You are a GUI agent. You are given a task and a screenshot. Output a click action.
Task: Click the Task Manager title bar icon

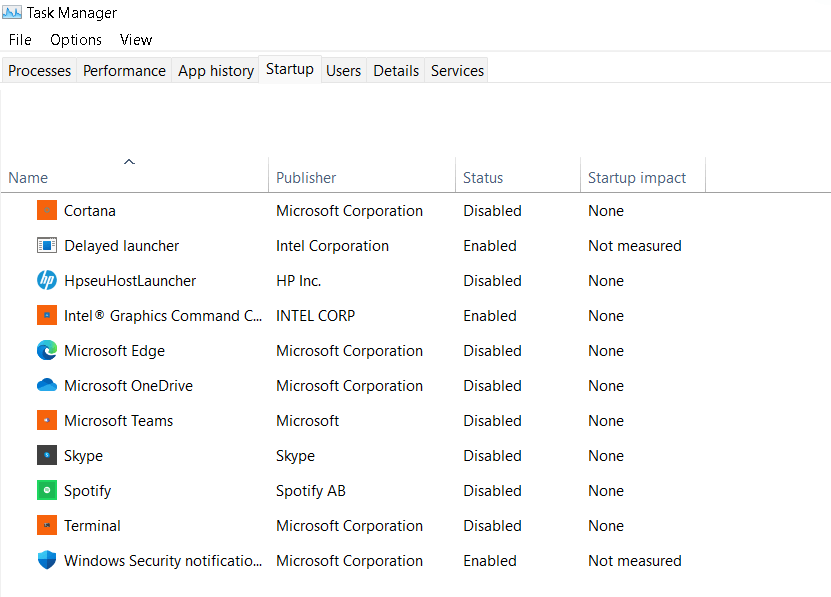pyautogui.click(x=12, y=13)
